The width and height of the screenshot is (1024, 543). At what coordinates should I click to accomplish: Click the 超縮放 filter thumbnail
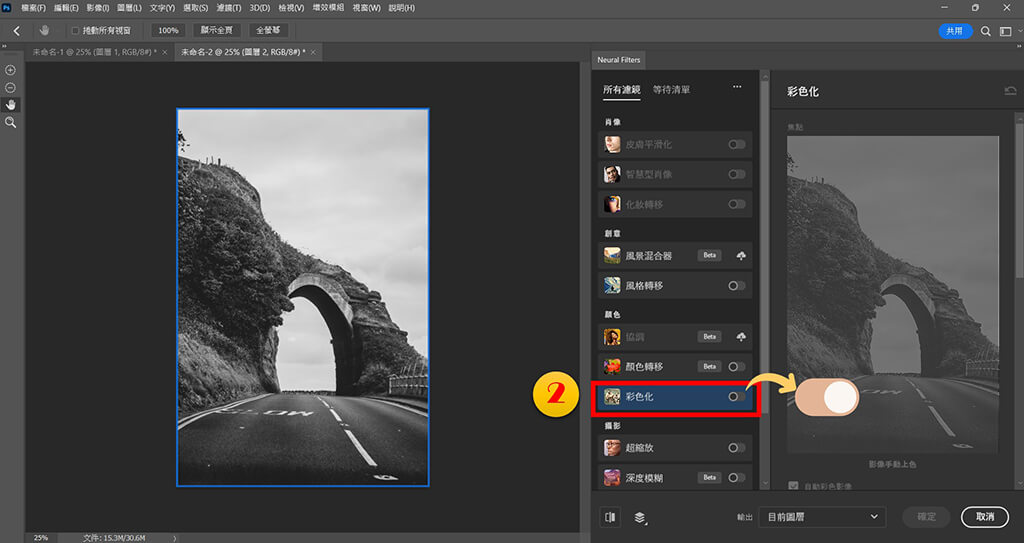pyautogui.click(x=612, y=448)
